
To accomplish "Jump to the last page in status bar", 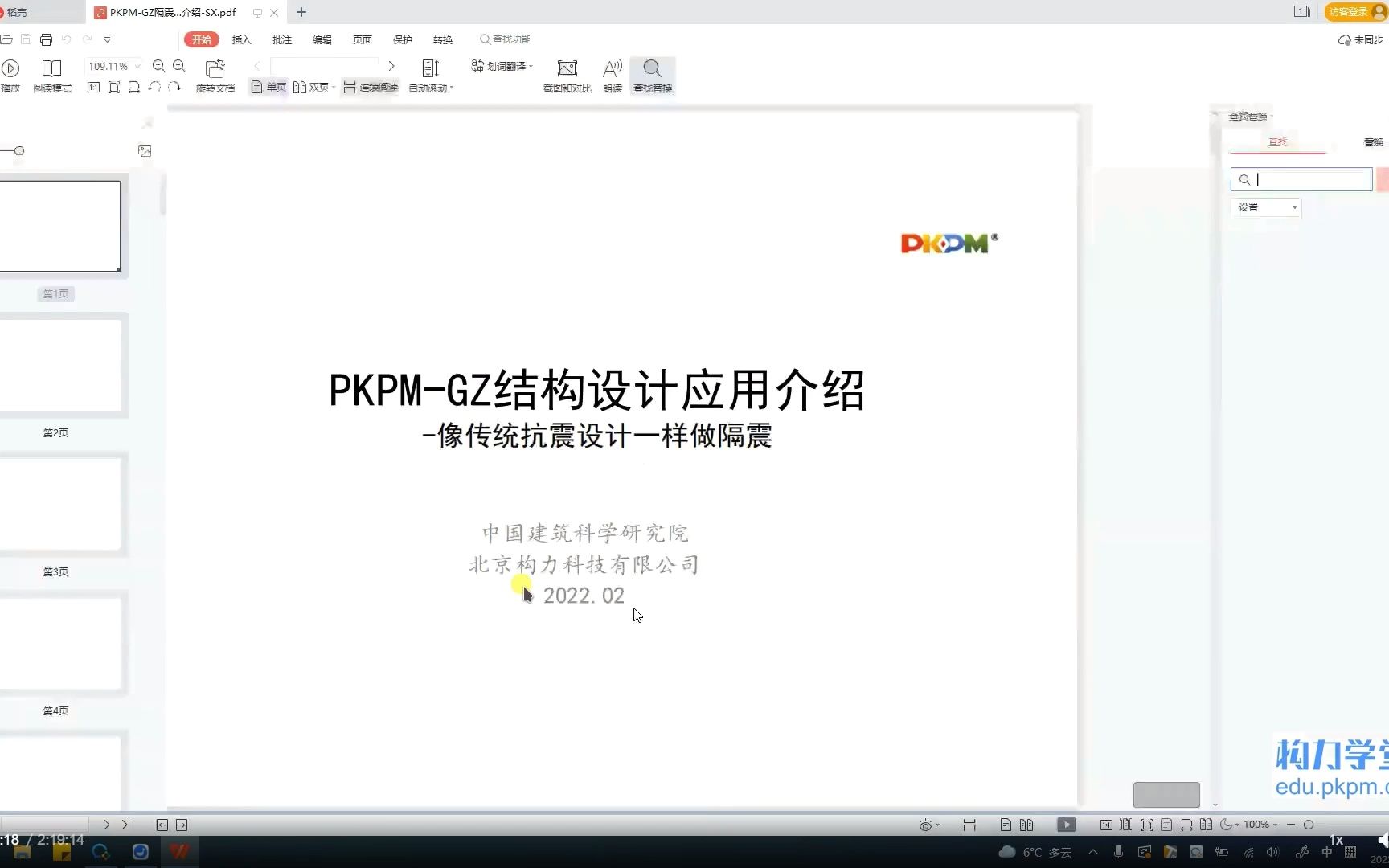I will pyautogui.click(x=126, y=825).
